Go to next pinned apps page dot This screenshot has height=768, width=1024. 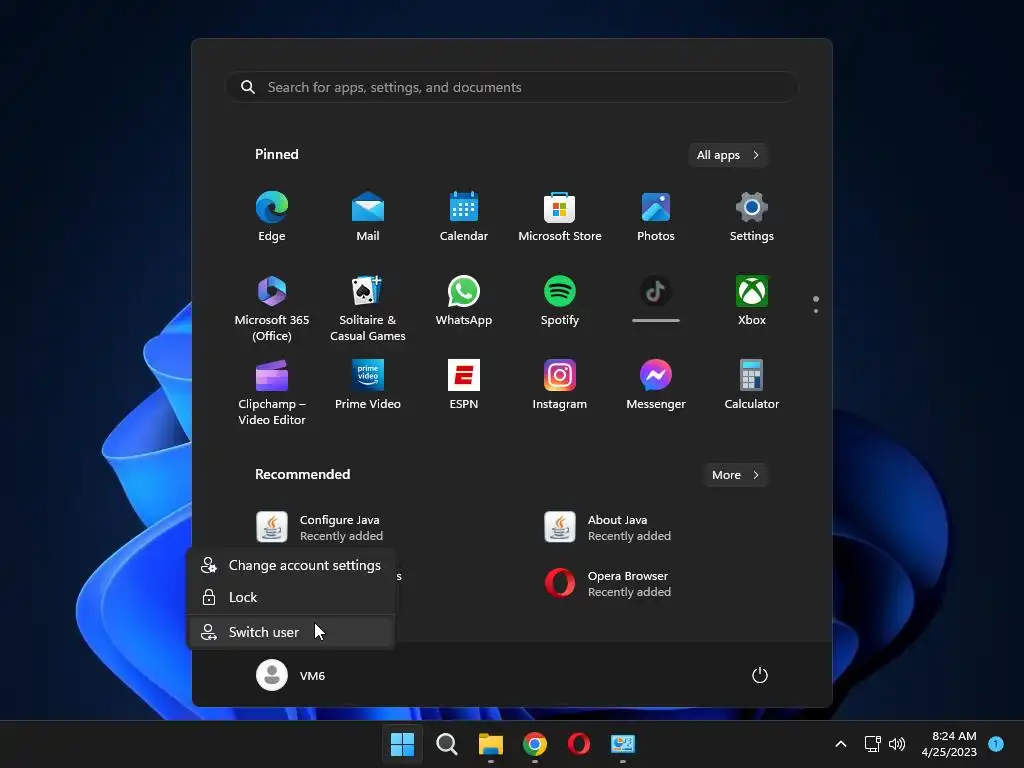pyautogui.click(x=816, y=311)
